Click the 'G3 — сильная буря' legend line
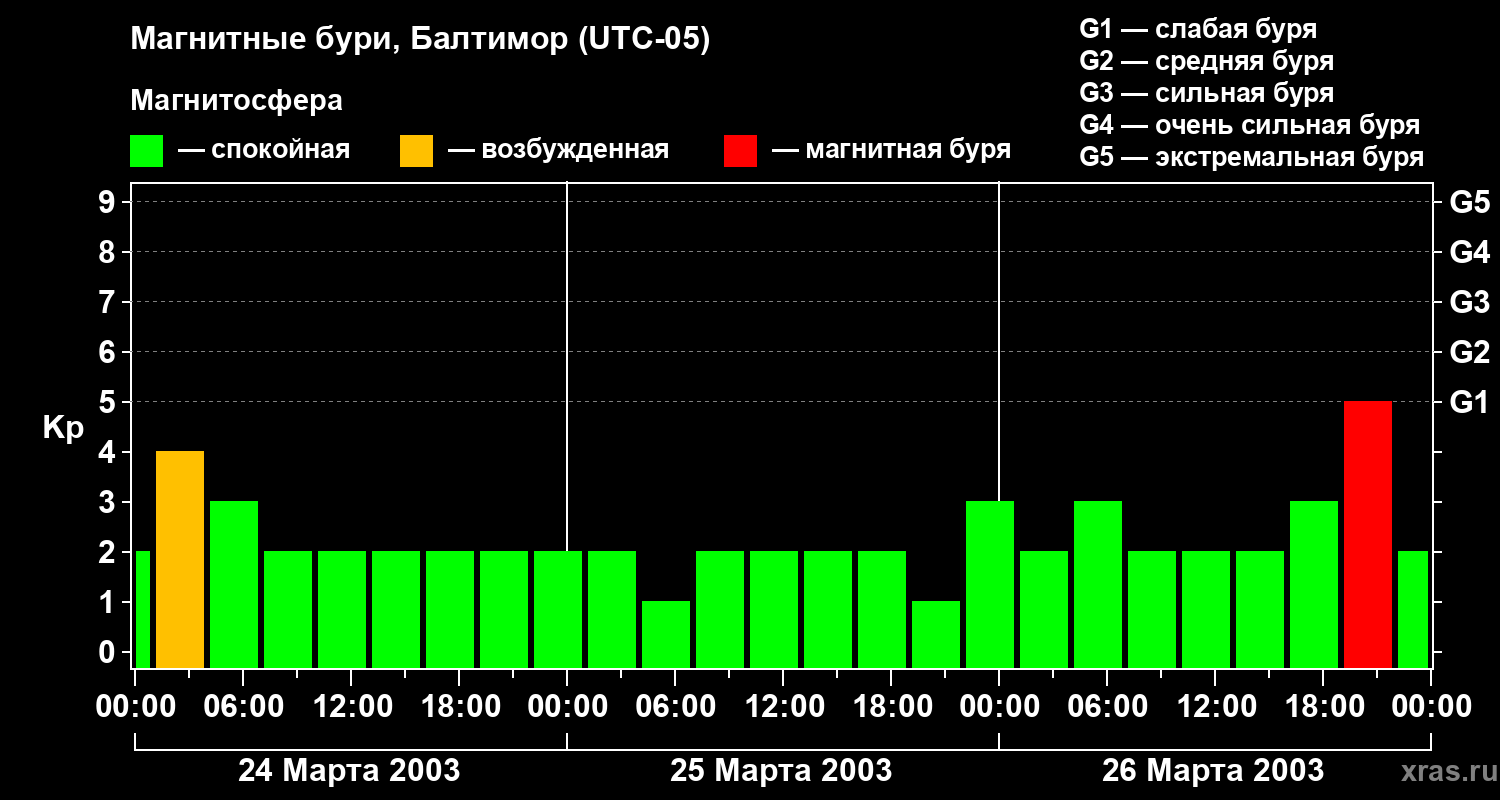Image resolution: width=1500 pixels, height=800 pixels. pos(1206,93)
